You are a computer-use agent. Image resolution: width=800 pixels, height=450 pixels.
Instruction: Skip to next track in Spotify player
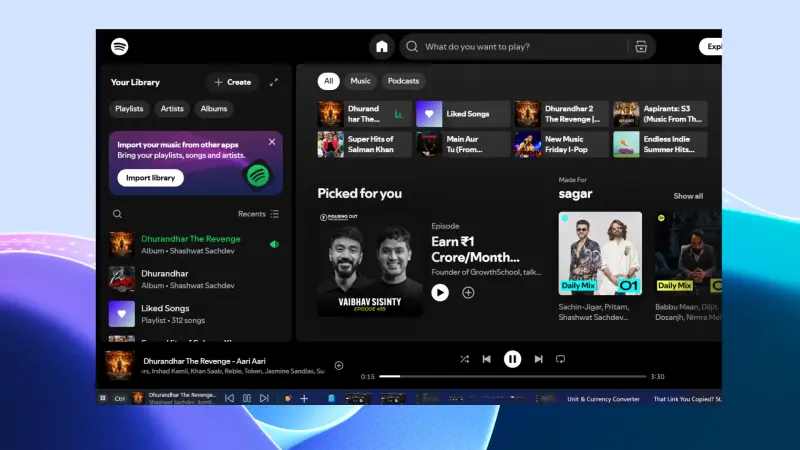point(538,359)
